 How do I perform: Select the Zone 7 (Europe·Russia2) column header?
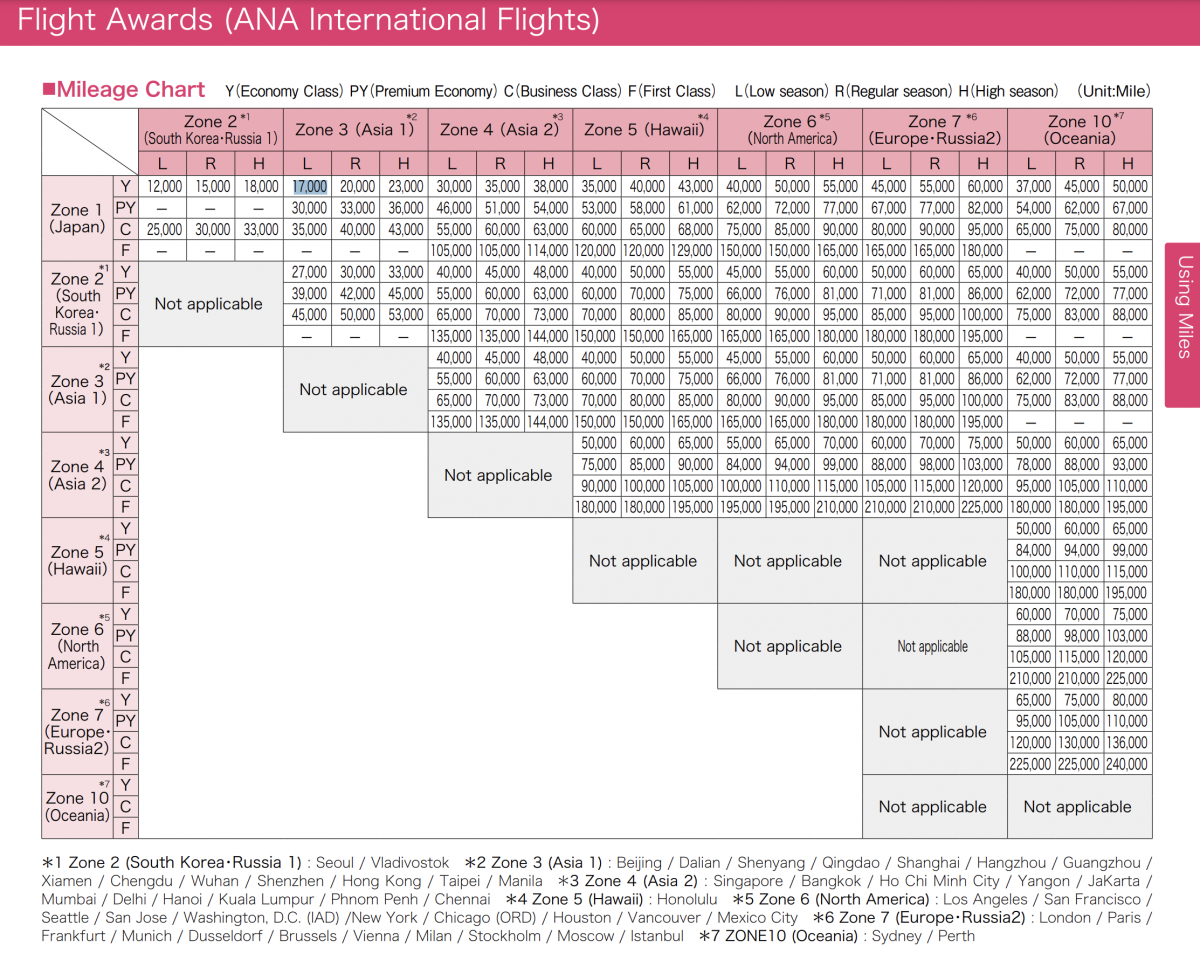click(x=935, y=130)
